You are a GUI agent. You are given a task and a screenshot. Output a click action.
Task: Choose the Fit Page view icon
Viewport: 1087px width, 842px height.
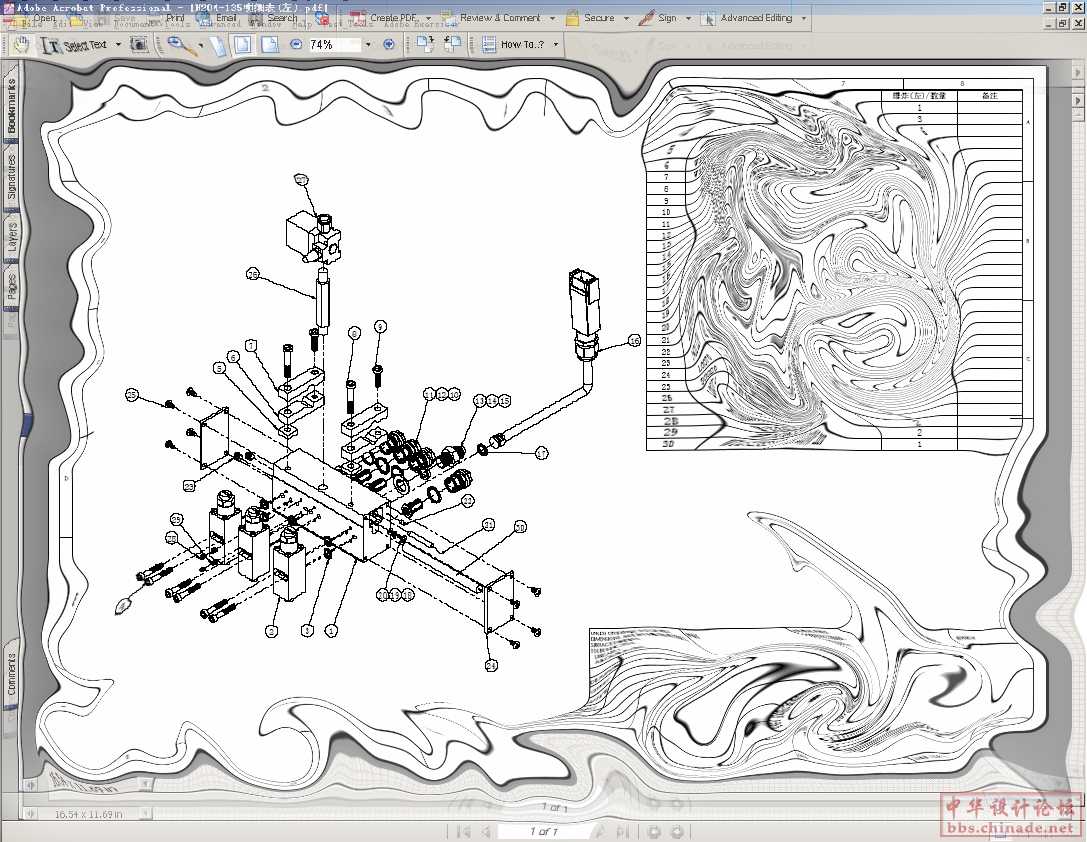[x=243, y=45]
